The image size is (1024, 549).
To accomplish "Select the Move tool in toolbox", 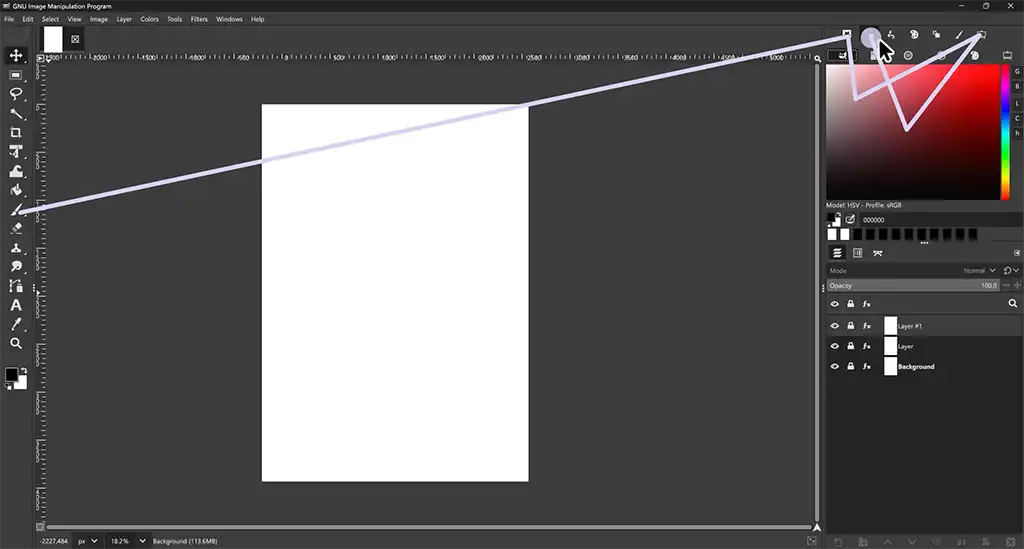I will click(x=16, y=55).
